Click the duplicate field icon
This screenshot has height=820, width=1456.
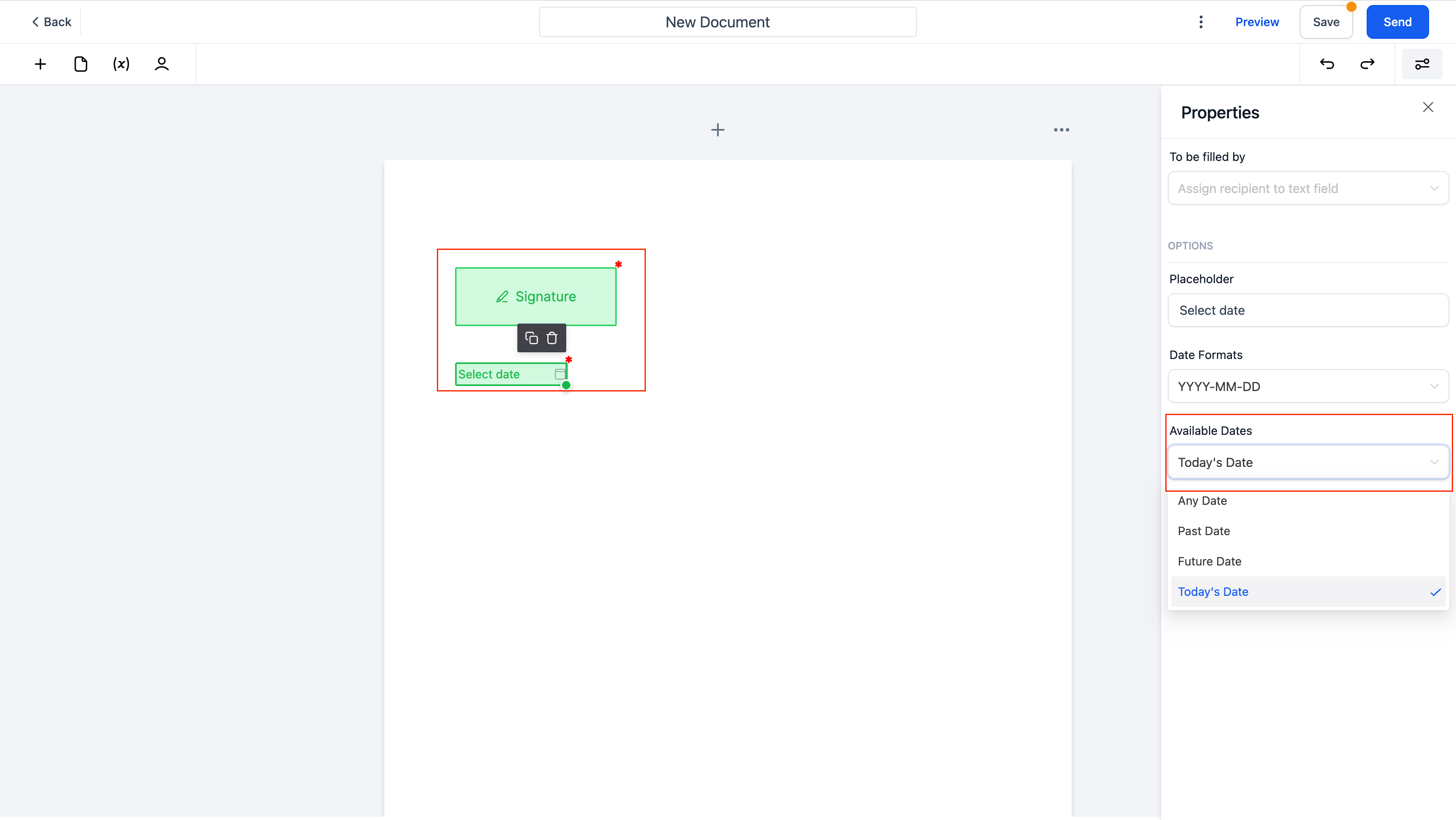click(x=531, y=338)
